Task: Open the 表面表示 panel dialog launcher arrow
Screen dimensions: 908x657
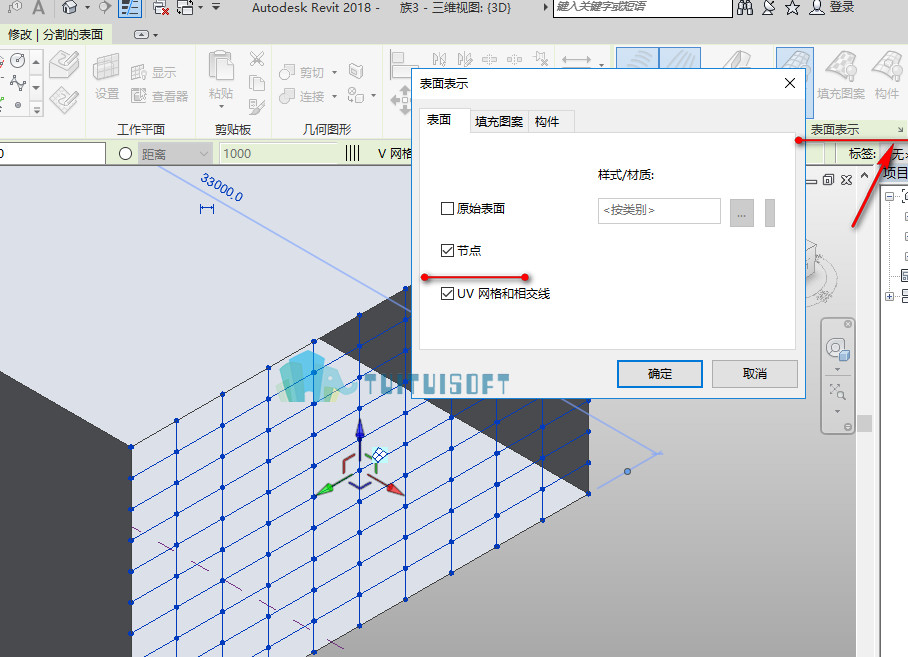Action: click(x=900, y=129)
